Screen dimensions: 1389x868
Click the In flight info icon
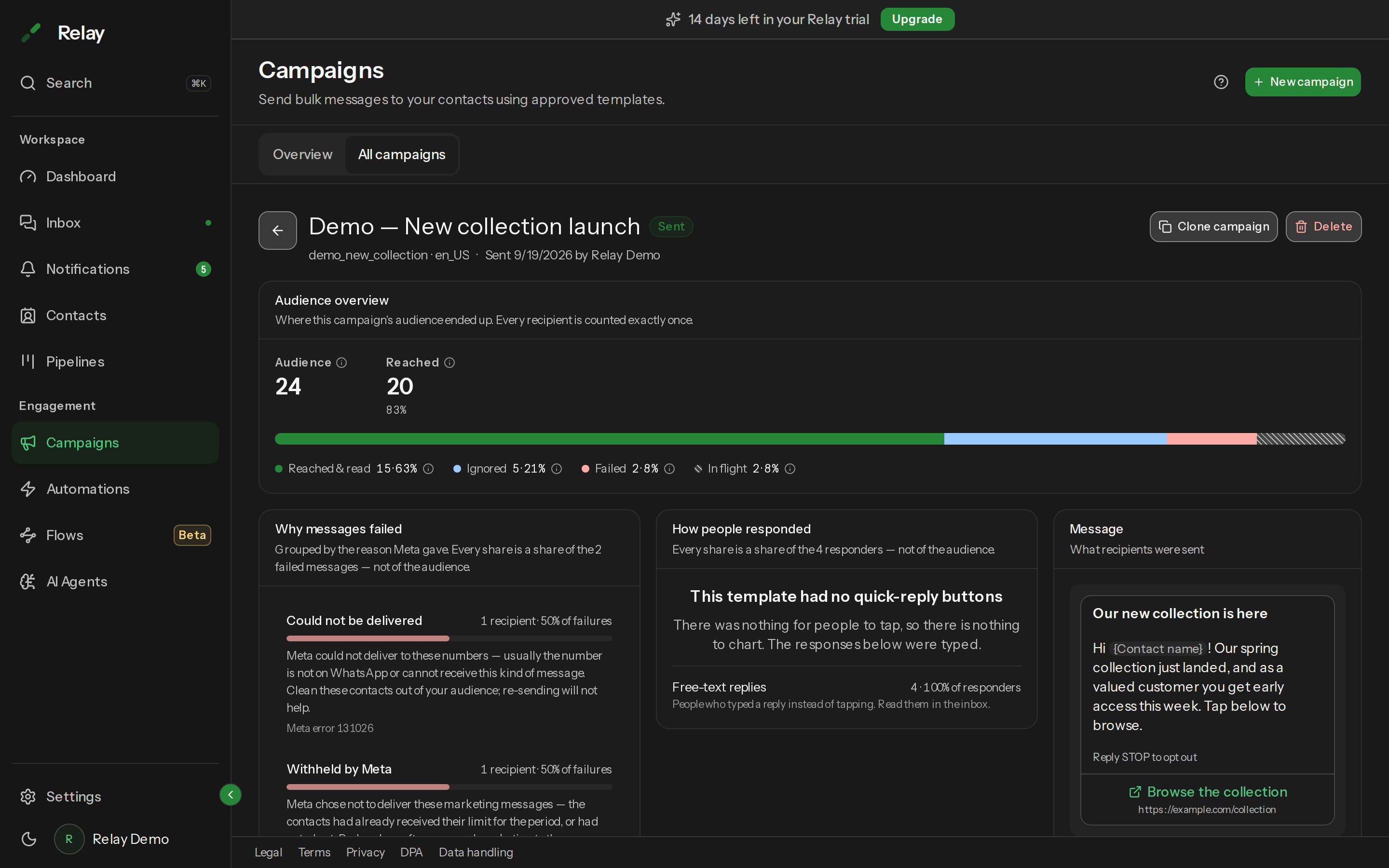pos(790,469)
